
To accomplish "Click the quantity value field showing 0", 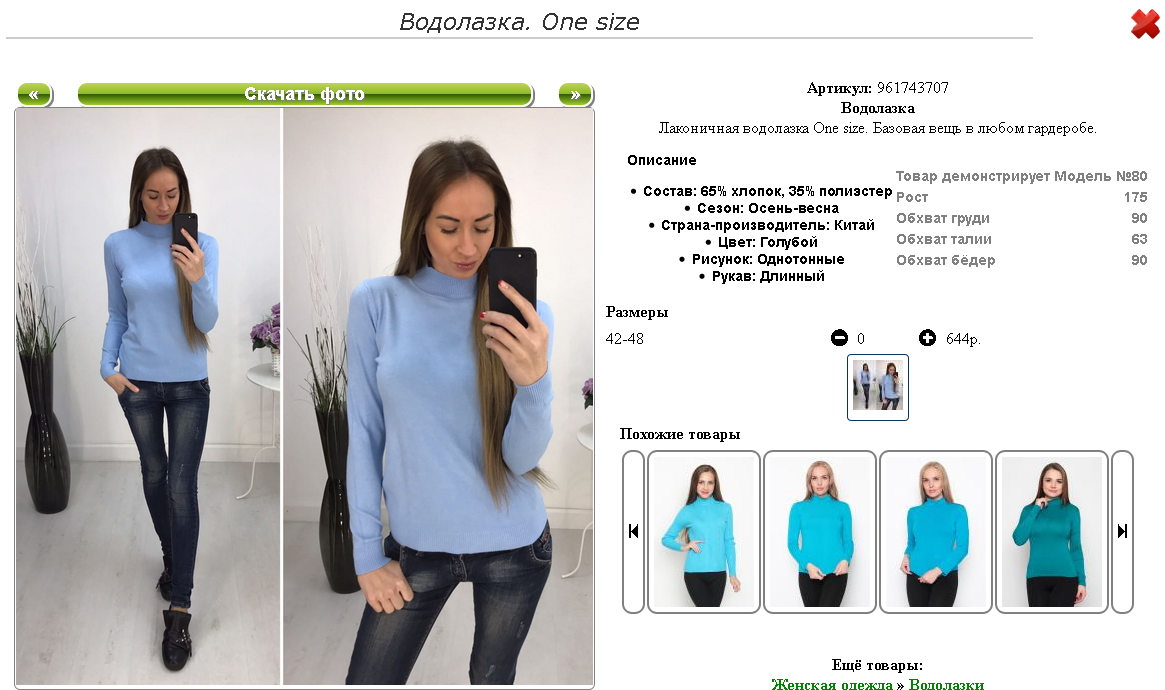I will pos(860,339).
